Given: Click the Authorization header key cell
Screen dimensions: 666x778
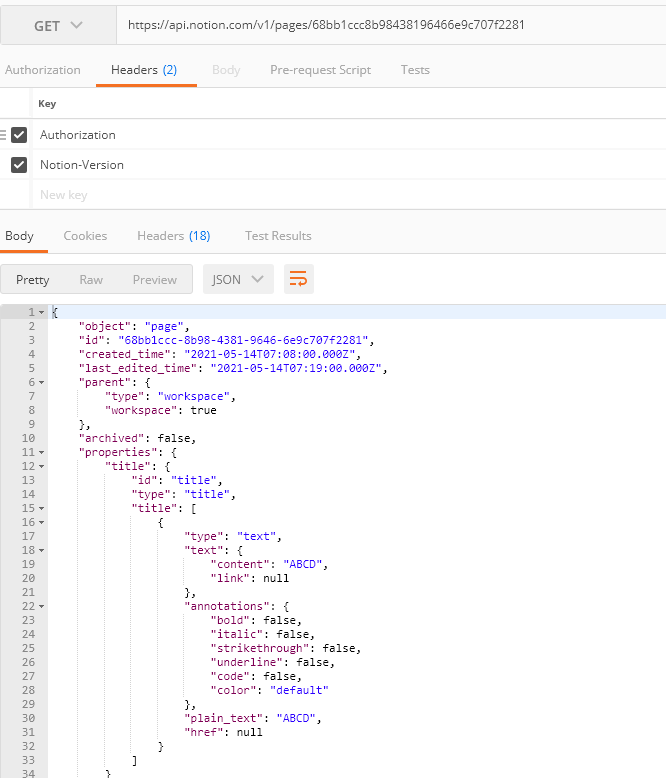Looking at the screenshot, I should [349, 135].
